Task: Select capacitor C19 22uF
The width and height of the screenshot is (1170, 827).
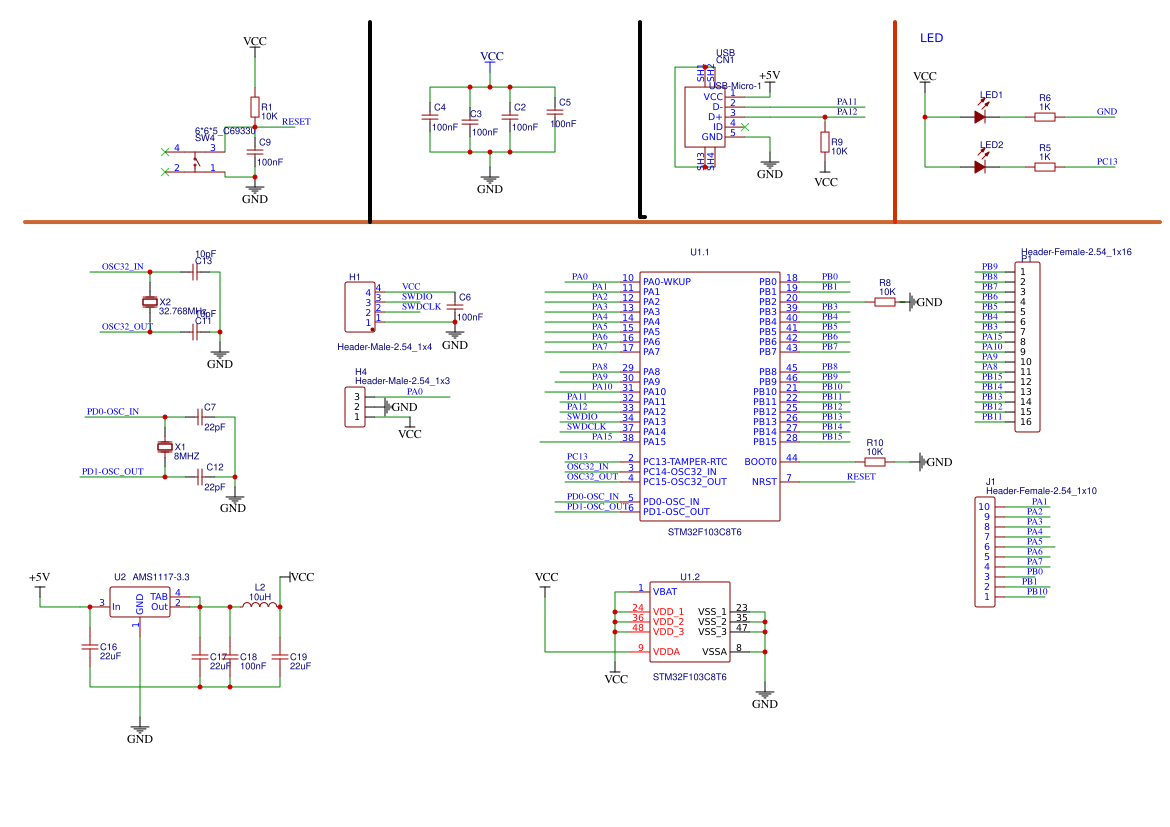Action: [x=280, y=657]
